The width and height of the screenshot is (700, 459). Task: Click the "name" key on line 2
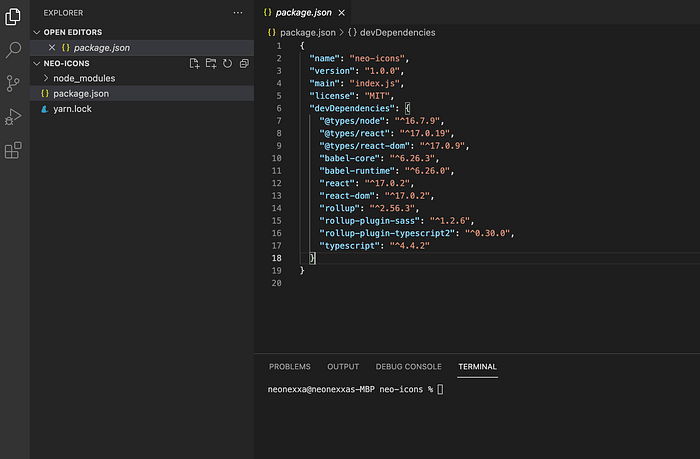[x=324, y=58]
